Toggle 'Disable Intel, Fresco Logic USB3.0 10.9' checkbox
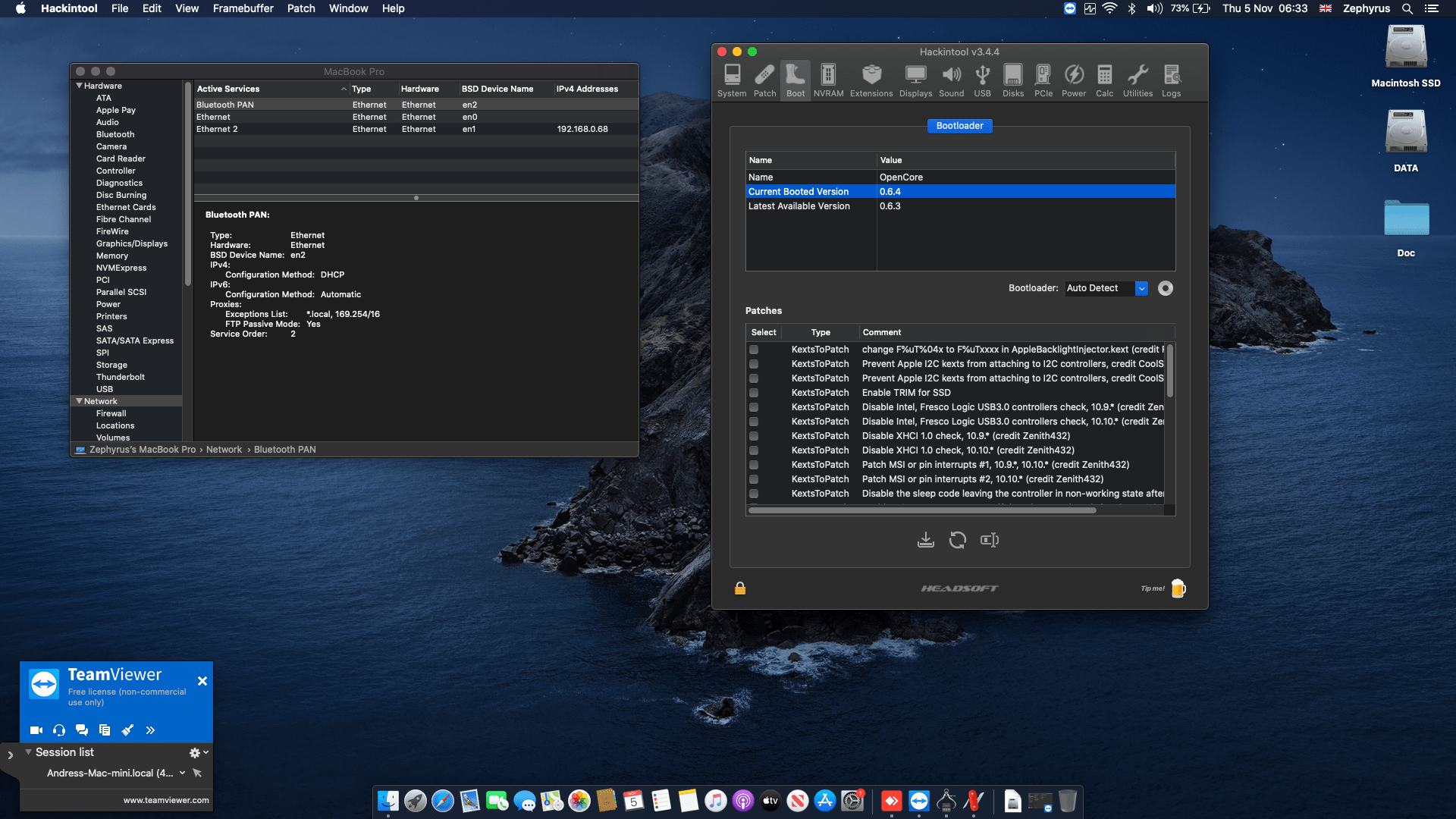 pyautogui.click(x=754, y=407)
